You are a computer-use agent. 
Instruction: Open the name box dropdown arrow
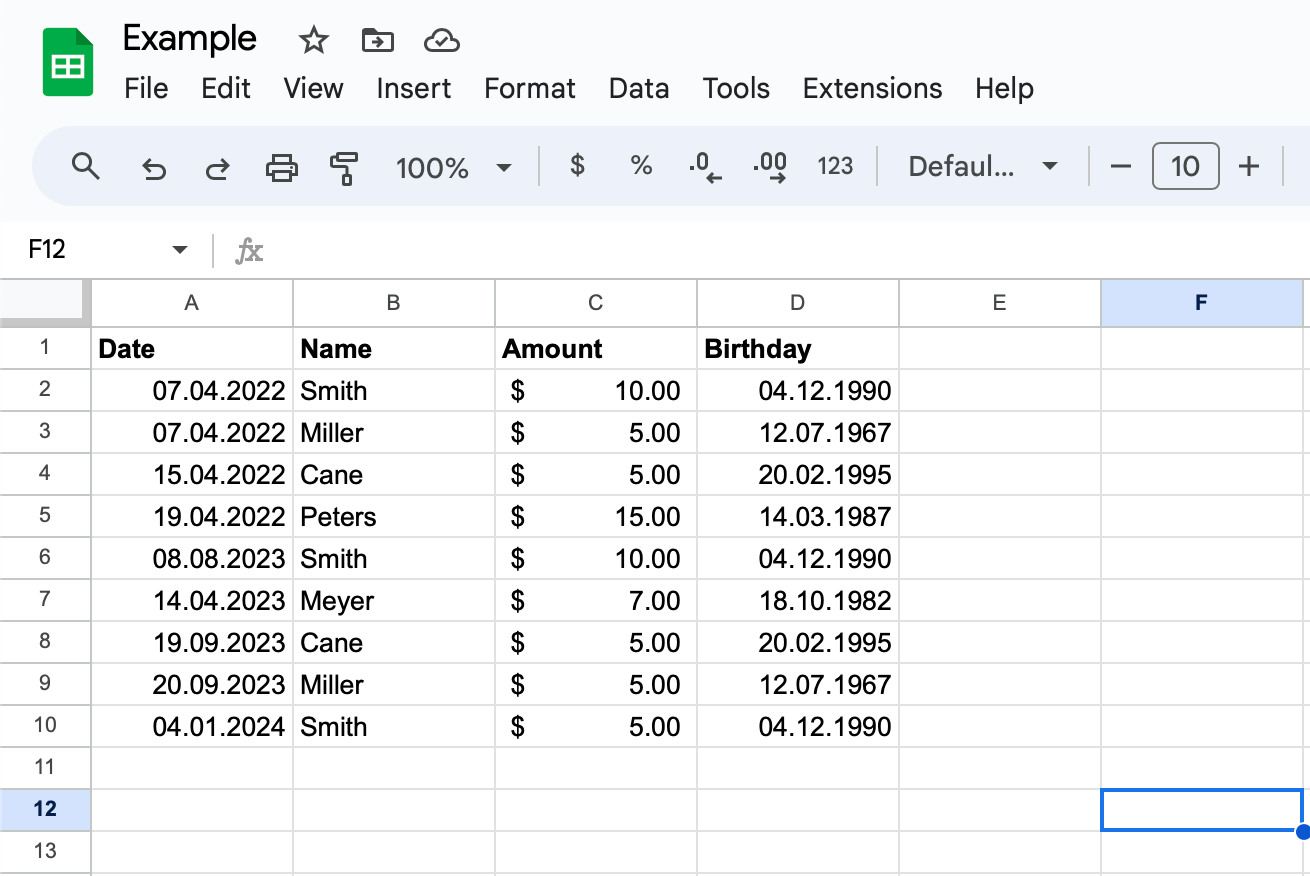tap(180, 250)
